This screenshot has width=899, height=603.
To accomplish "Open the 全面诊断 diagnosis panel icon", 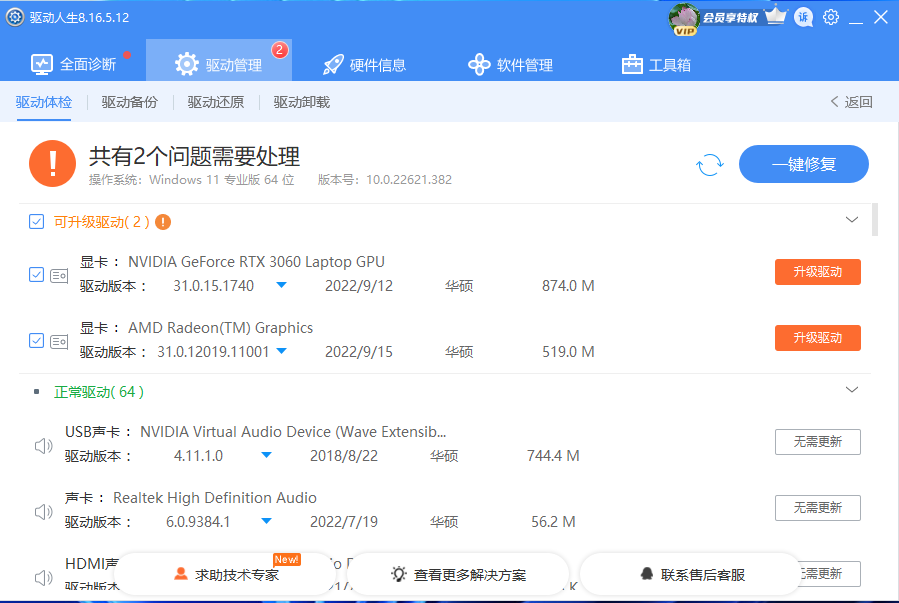I will (42, 62).
